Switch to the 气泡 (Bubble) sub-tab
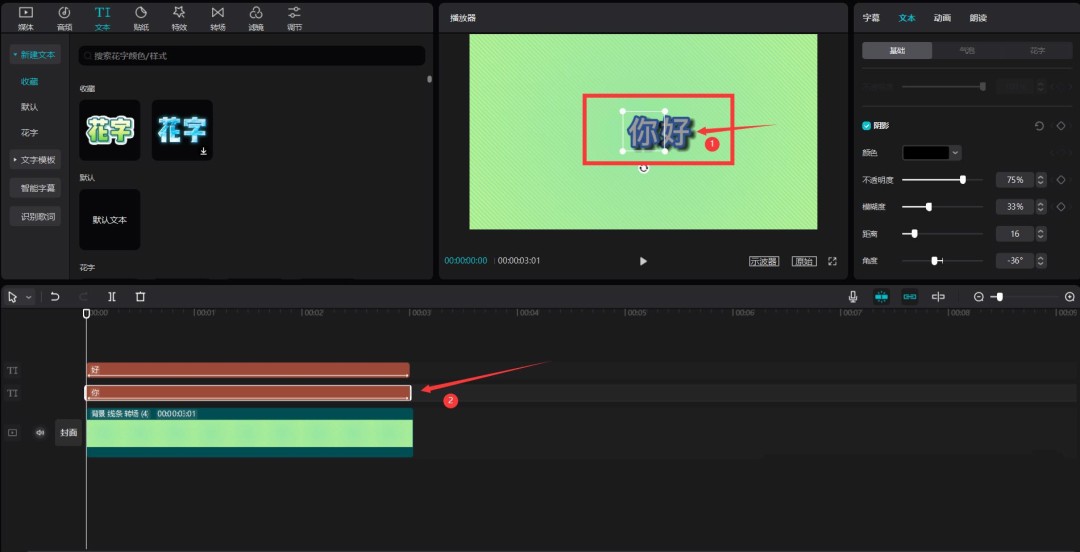The height and width of the screenshot is (552, 1080). click(967, 50)
